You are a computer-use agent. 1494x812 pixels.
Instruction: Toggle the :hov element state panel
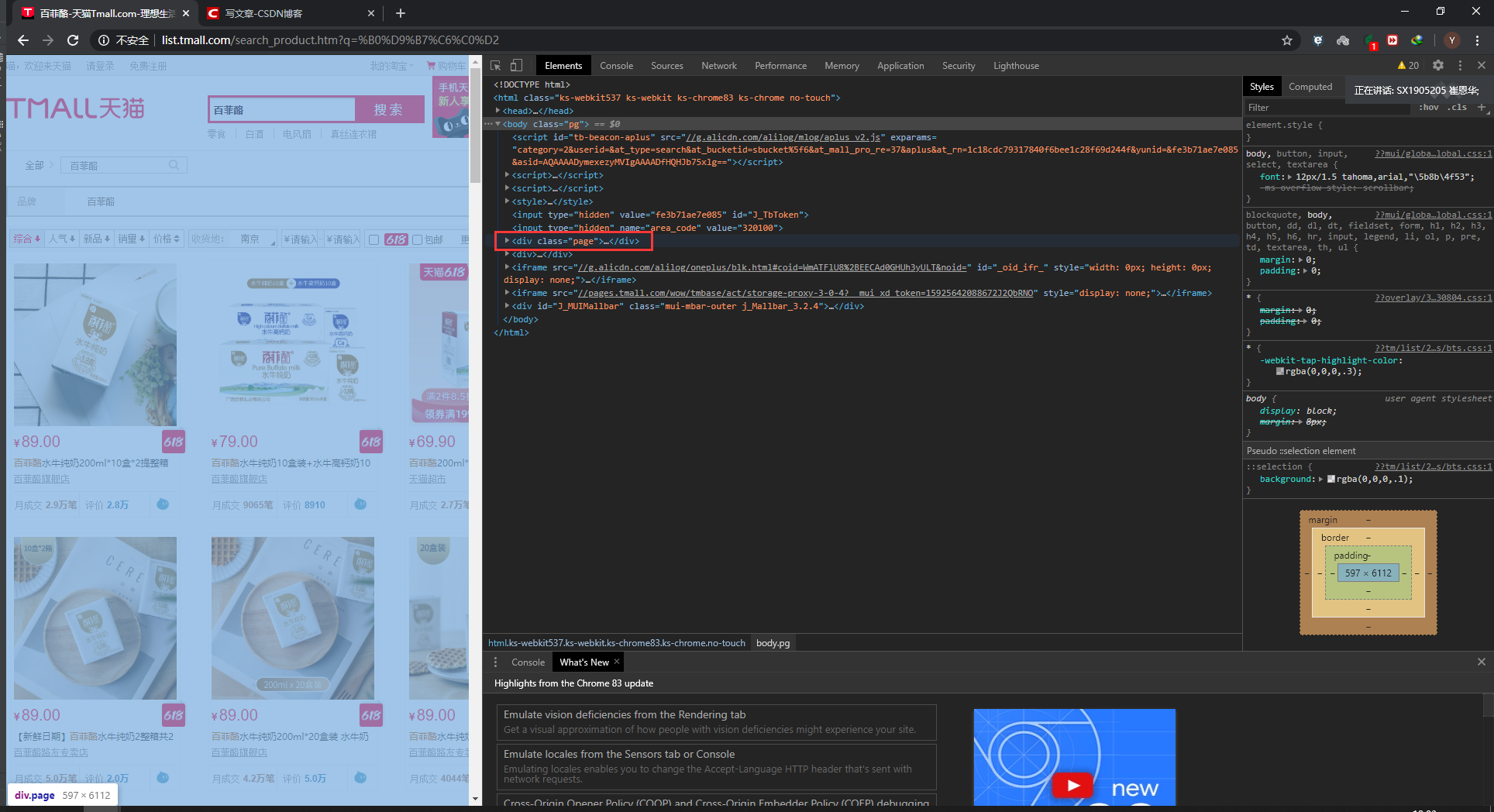[x=1428, y=108]
